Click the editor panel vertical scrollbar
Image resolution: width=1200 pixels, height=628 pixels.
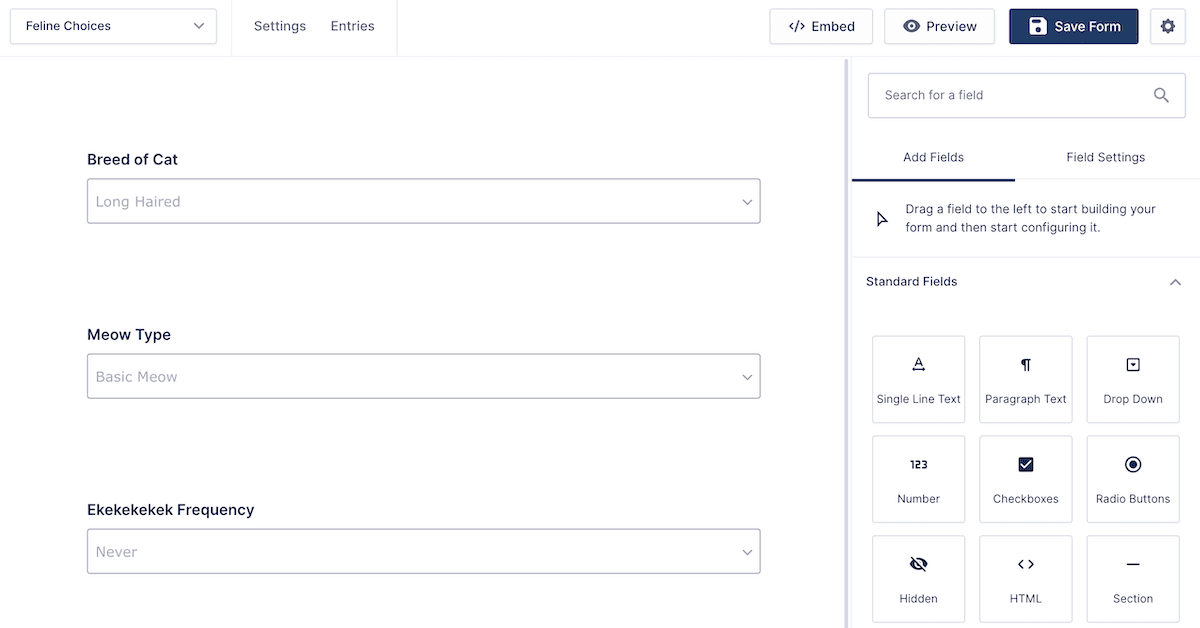click(x=847, y=342)
